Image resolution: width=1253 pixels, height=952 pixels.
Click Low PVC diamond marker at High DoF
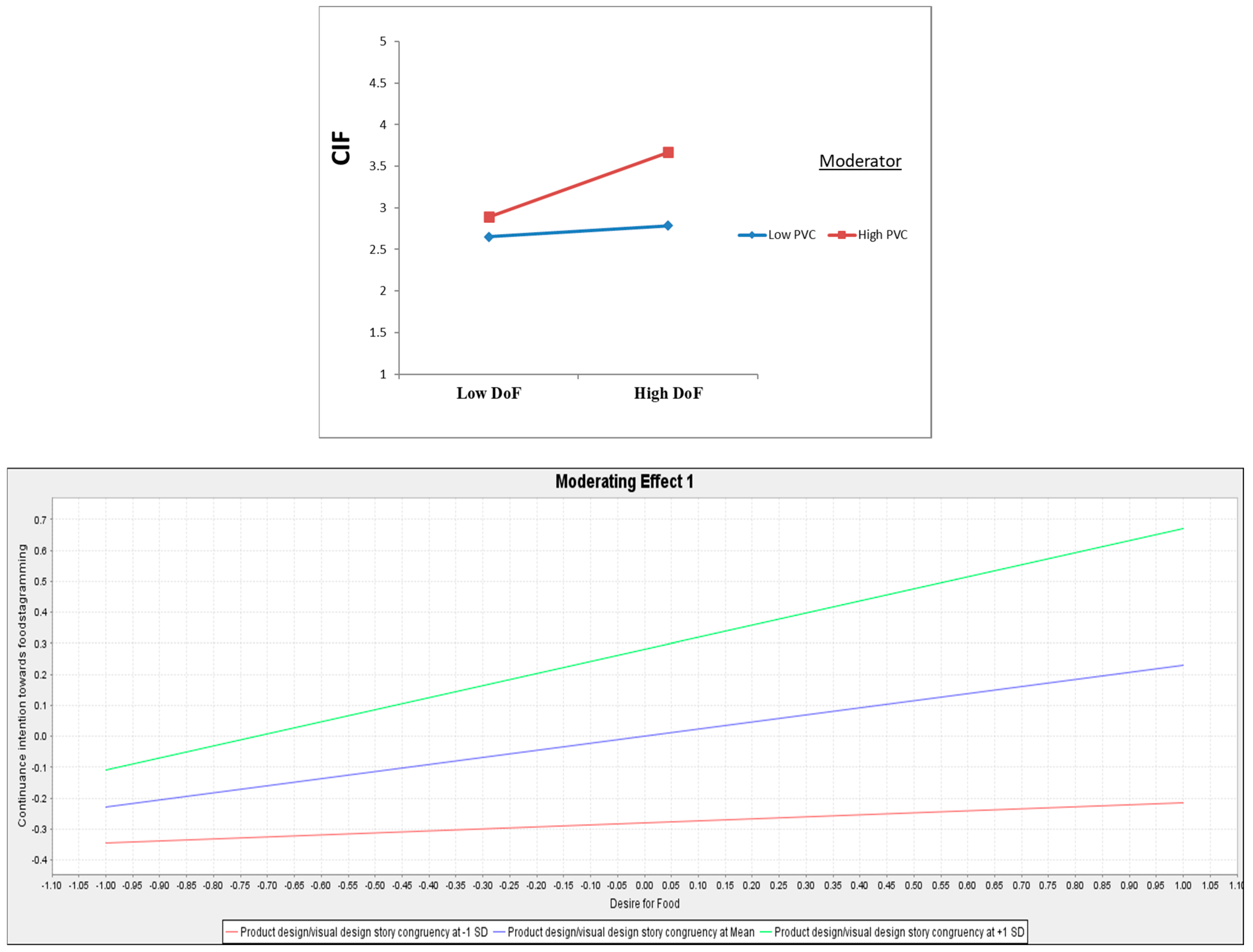[x=668, y=226]
